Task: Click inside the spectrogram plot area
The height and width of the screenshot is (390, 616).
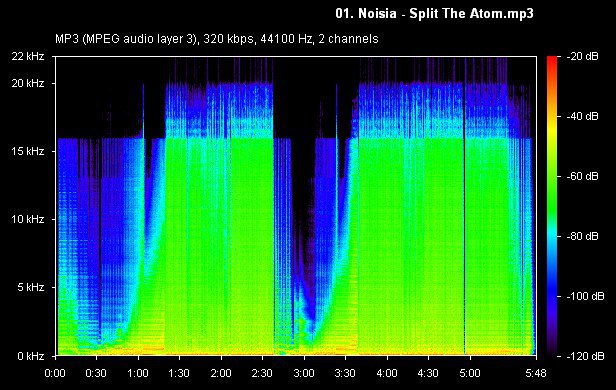Action: (296, 206)
